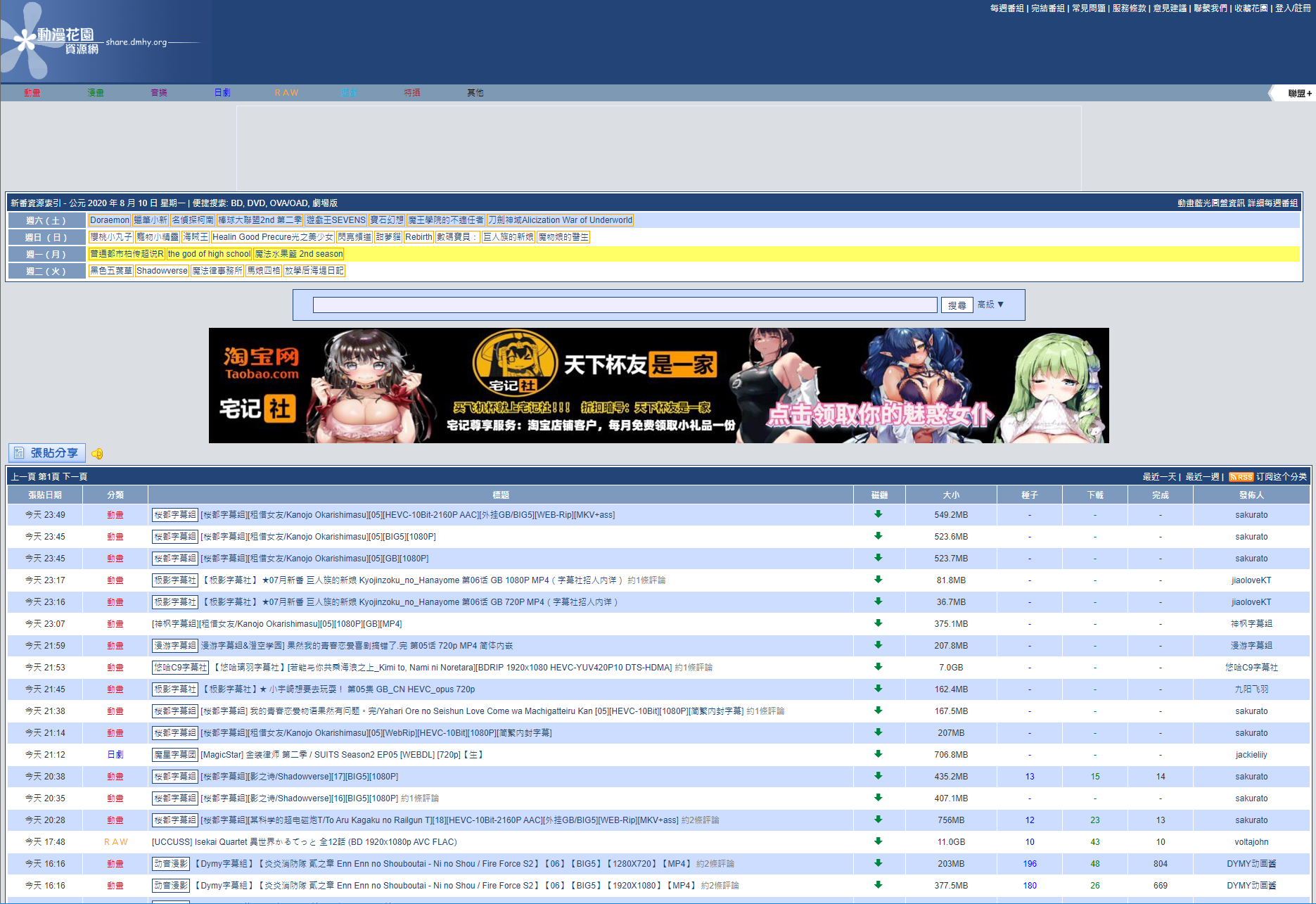Click the magnet arrow for the 162.4MB row
Viewport: 1316px width, 904px height.
pyautogui.click(x=879, y=689)
